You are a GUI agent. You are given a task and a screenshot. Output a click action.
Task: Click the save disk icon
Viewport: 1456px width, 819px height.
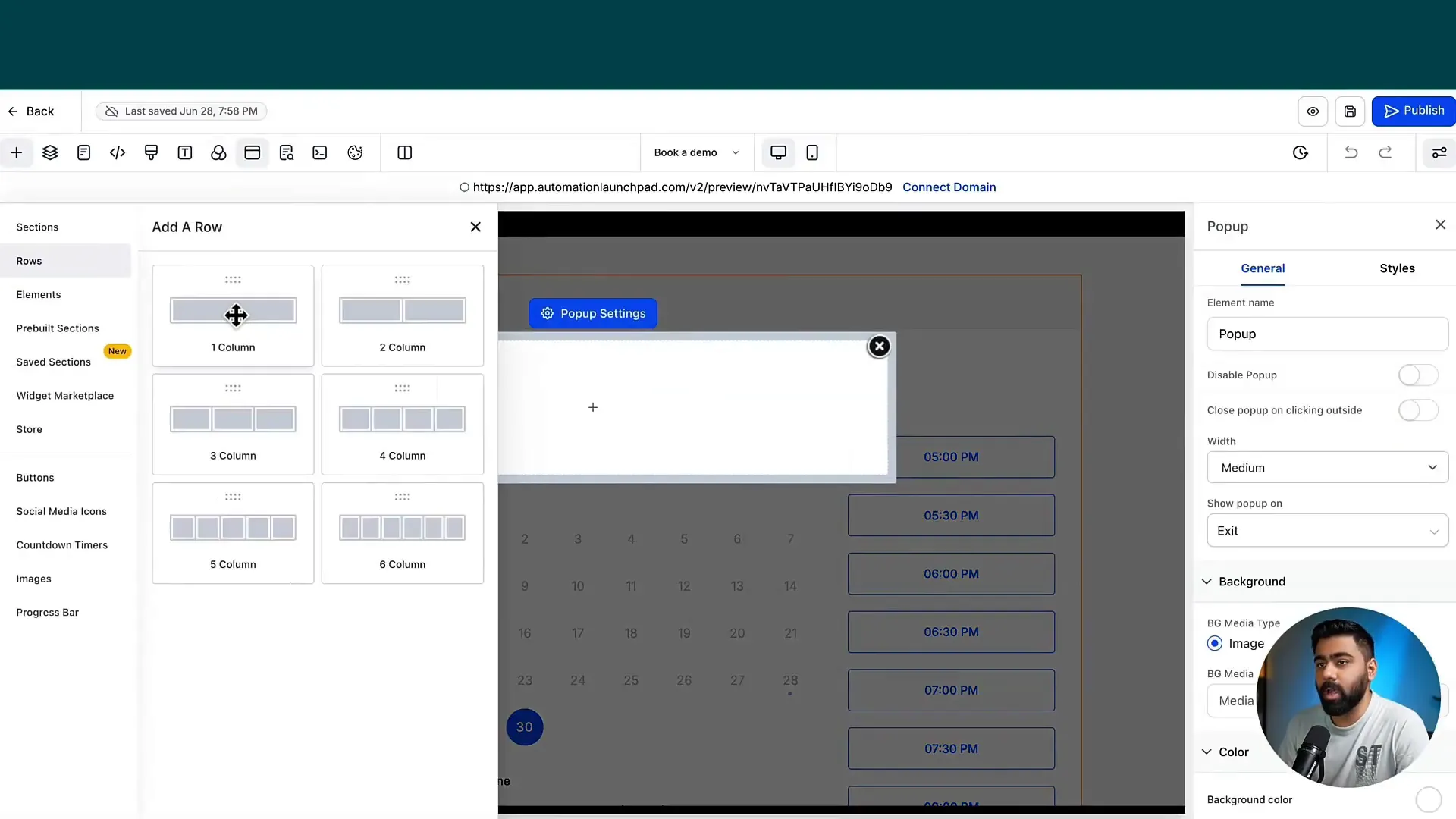click(x=1350, y=111)
